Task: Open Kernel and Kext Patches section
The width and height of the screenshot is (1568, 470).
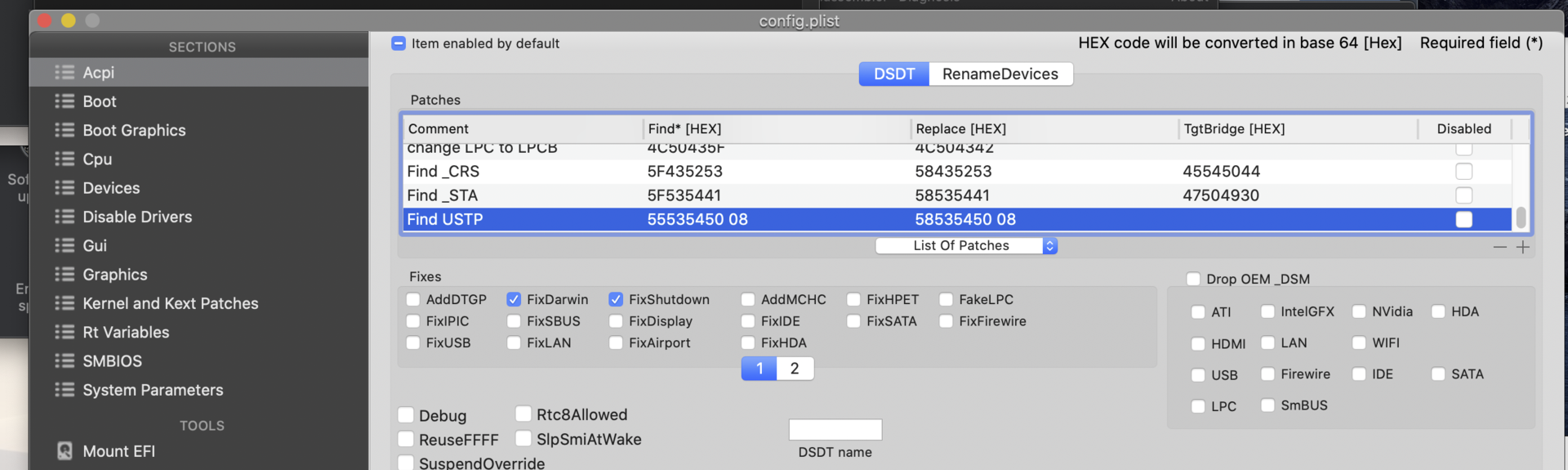Action: tap(198, 303)
